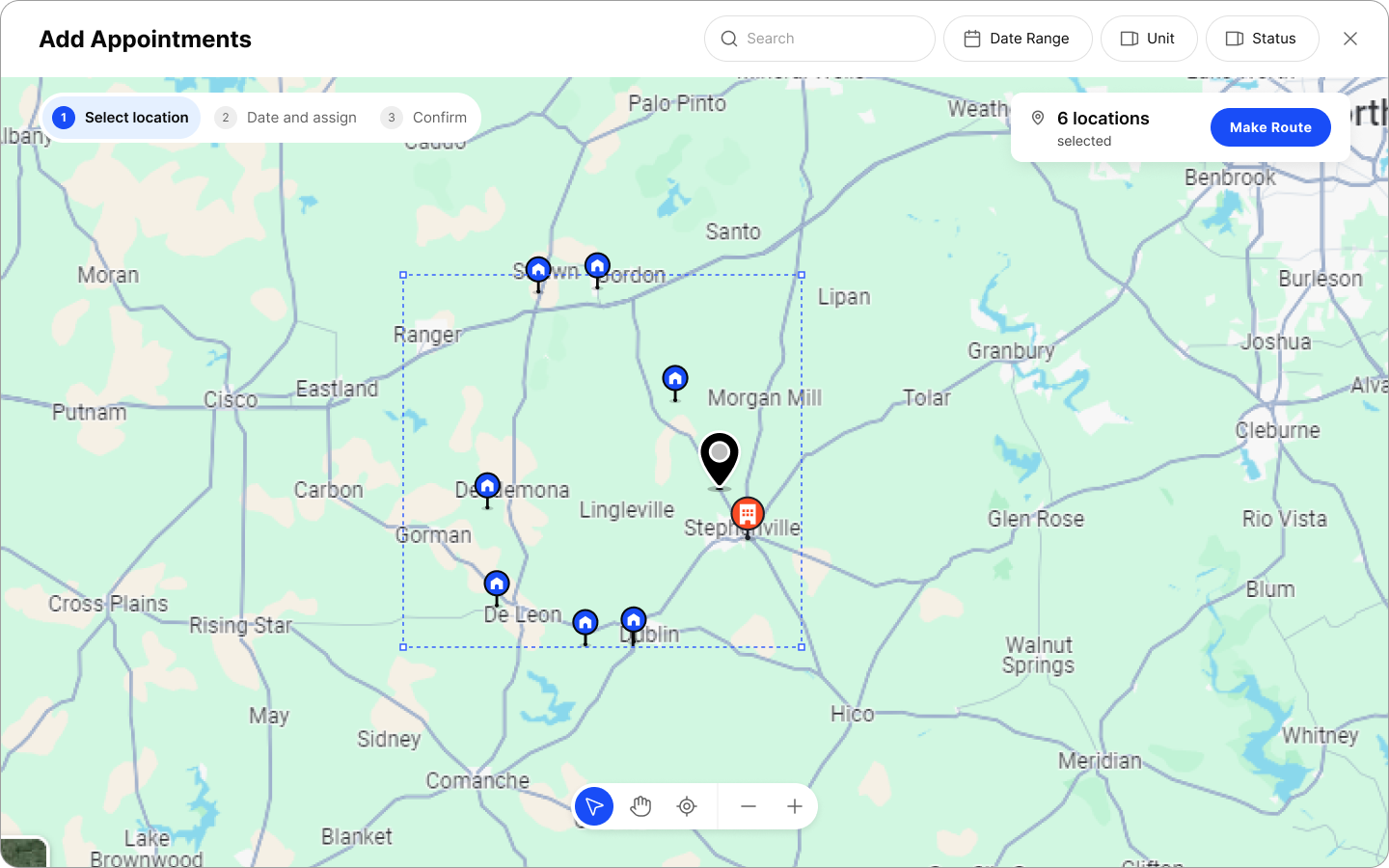
Task: Click the locate/recenter target icon
Action: [687, 806]
